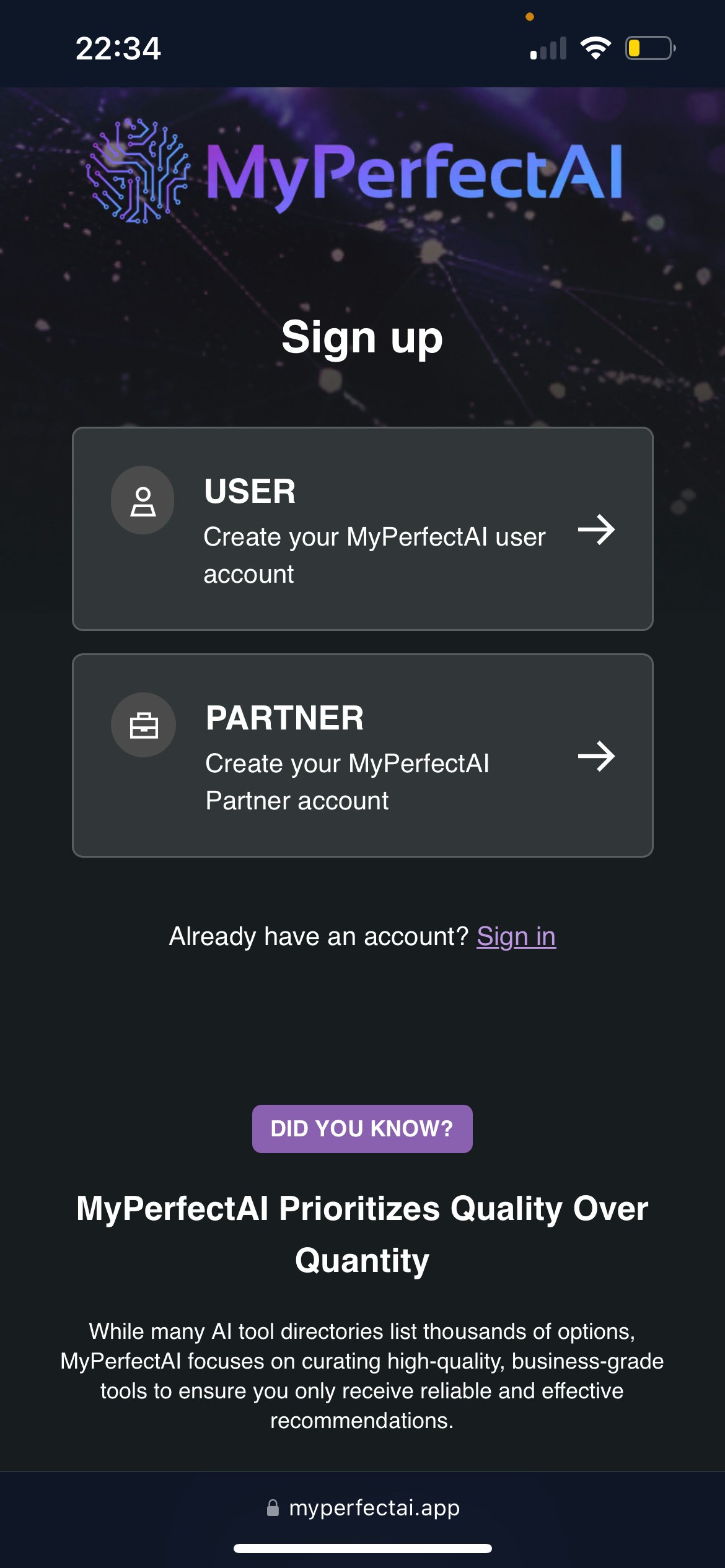725x1568 pixels.
Task: Tap the 22:34 clock in status bar
Action: (118, 48)
